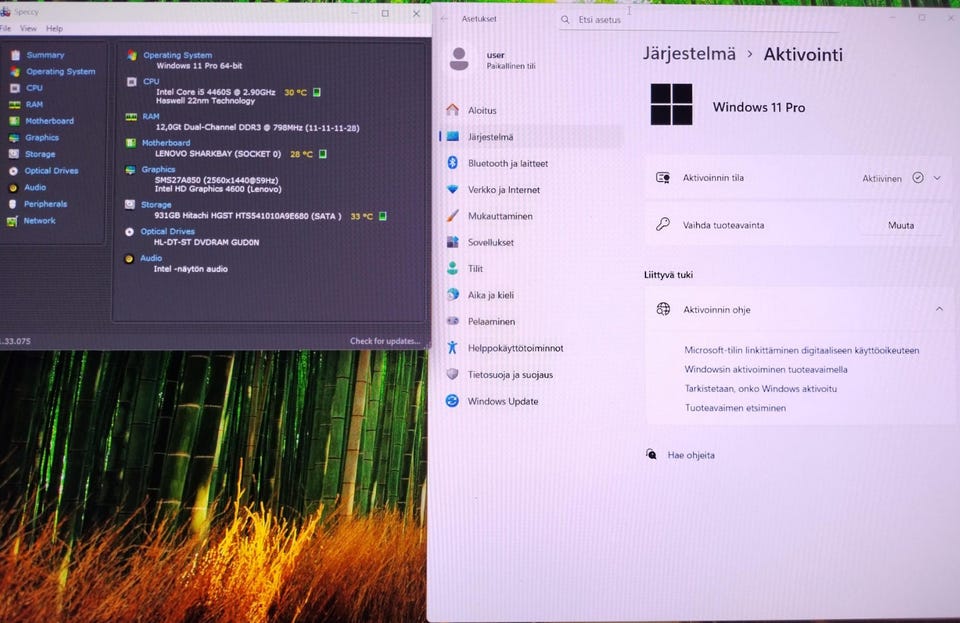Open the Help menu in Speccy
This screenshot has height=623, width=960.
54,29
